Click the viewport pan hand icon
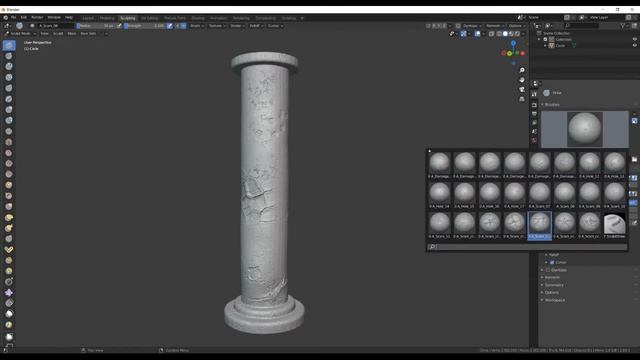 point(522,80)
